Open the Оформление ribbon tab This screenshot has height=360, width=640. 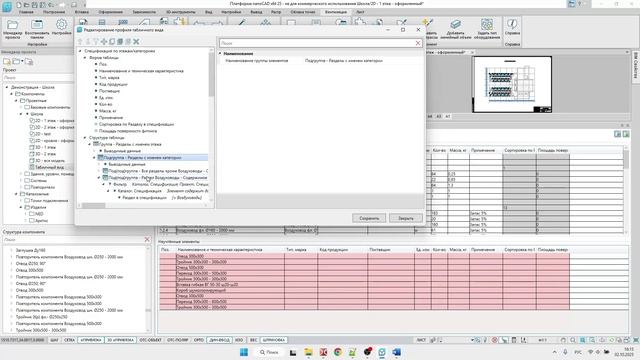coord(110,12)
